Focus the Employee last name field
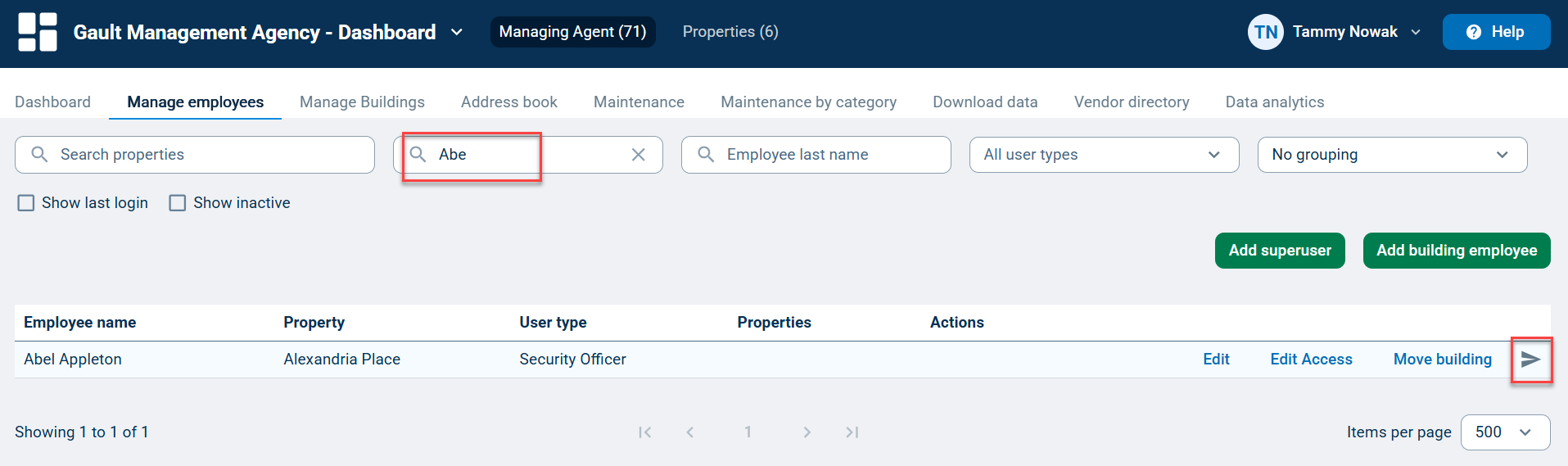This screenshot has width=1568, height=466. tap(816, 155)
